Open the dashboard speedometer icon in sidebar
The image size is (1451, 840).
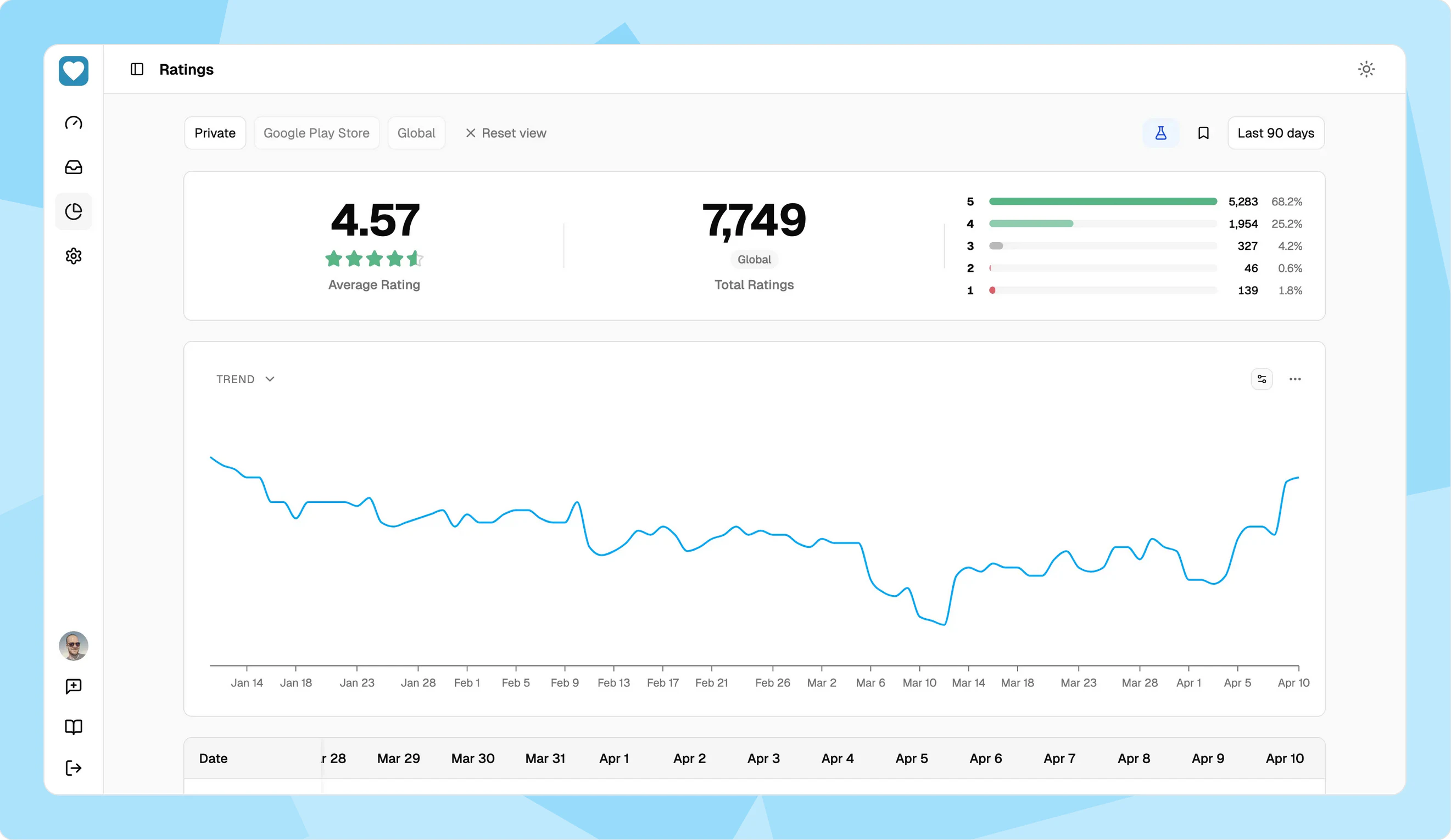pos(73,122)
